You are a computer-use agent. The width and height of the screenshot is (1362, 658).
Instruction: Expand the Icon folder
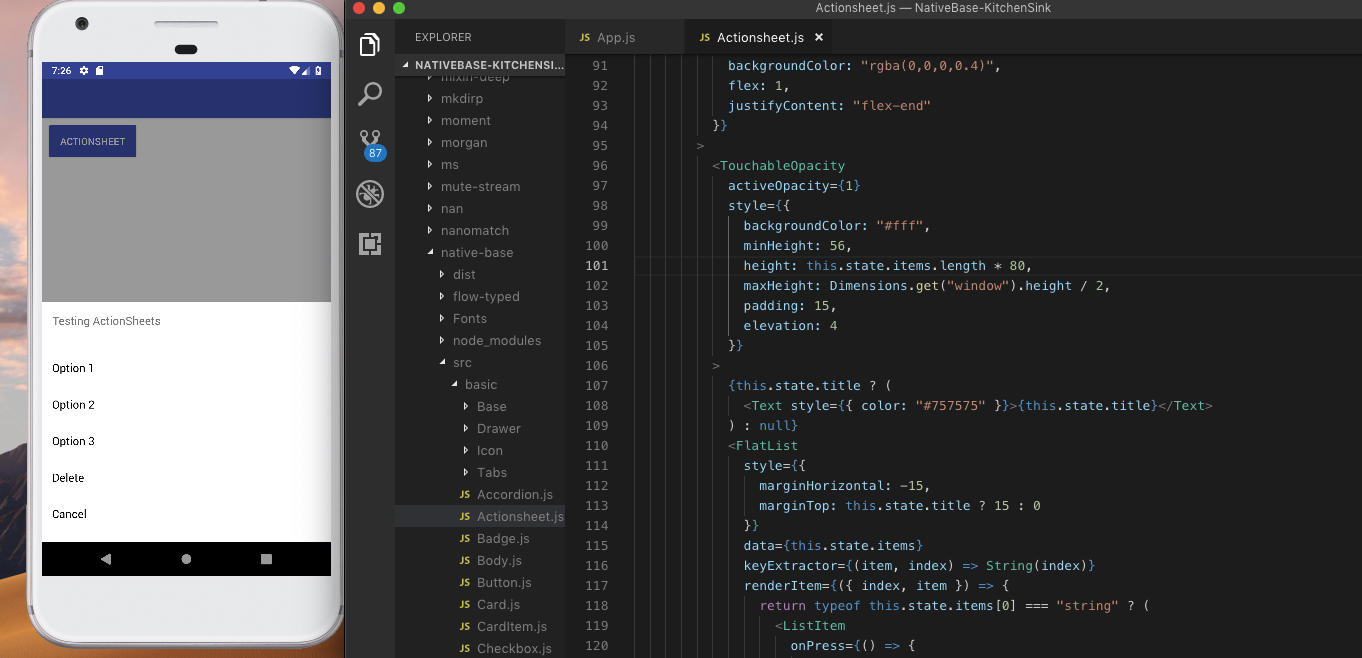tap(489, 451)
